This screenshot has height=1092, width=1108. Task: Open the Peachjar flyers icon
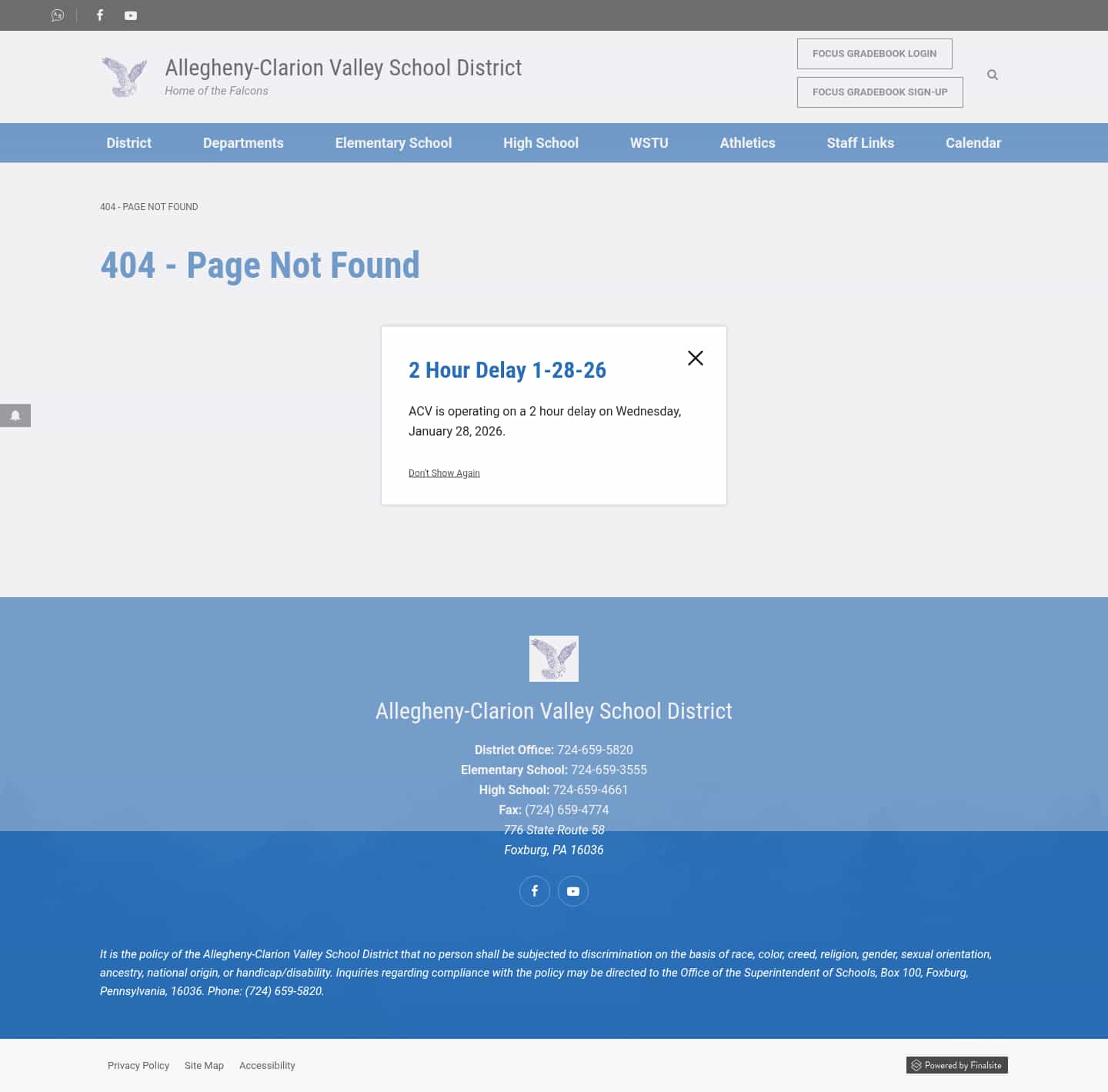coord(57,15)
